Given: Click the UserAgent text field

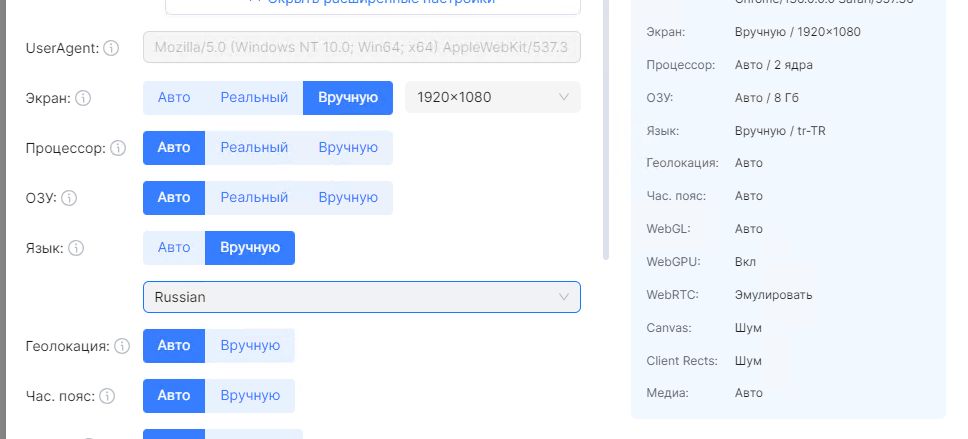Looking at the screenshot, I should [x=361, y=48].
